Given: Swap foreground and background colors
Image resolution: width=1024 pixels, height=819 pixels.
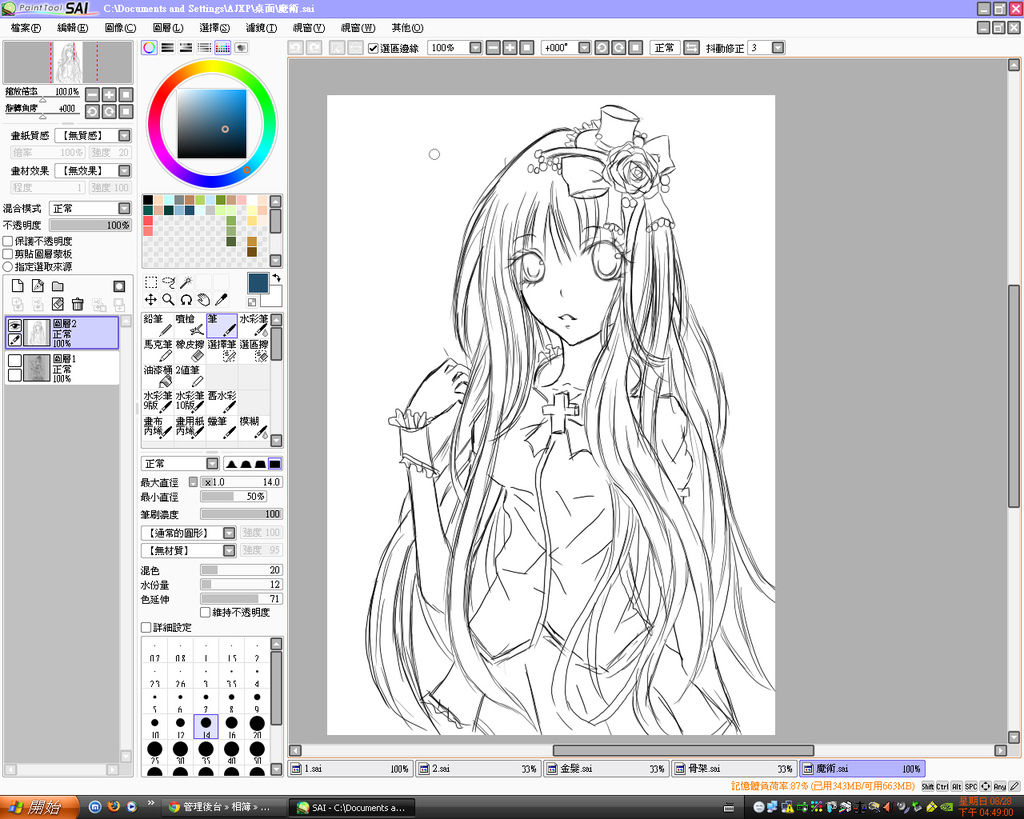Looking at the screenshot, I should 276,278.
